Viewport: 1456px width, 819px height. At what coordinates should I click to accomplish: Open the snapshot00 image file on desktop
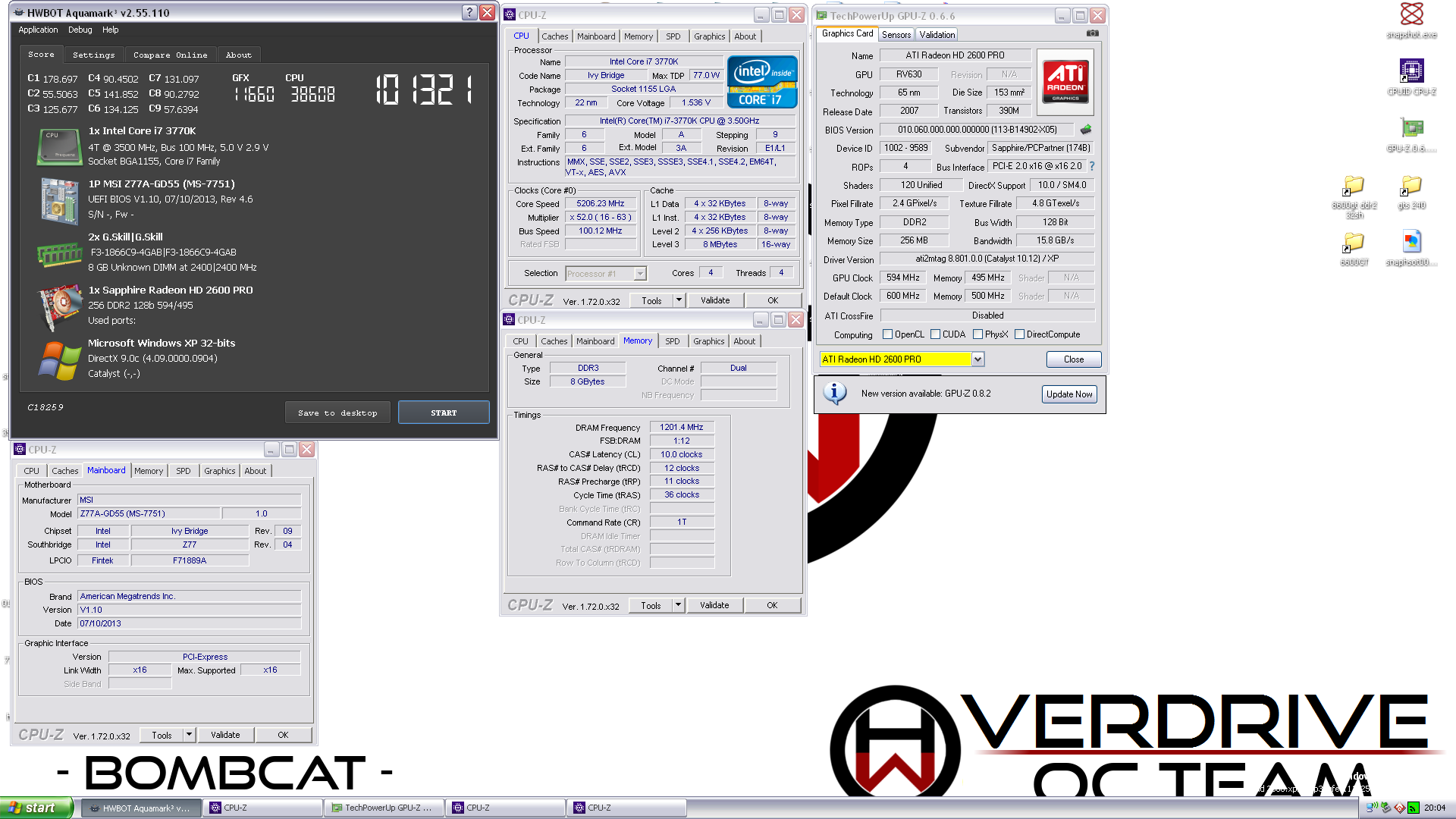coord(1411,248)
